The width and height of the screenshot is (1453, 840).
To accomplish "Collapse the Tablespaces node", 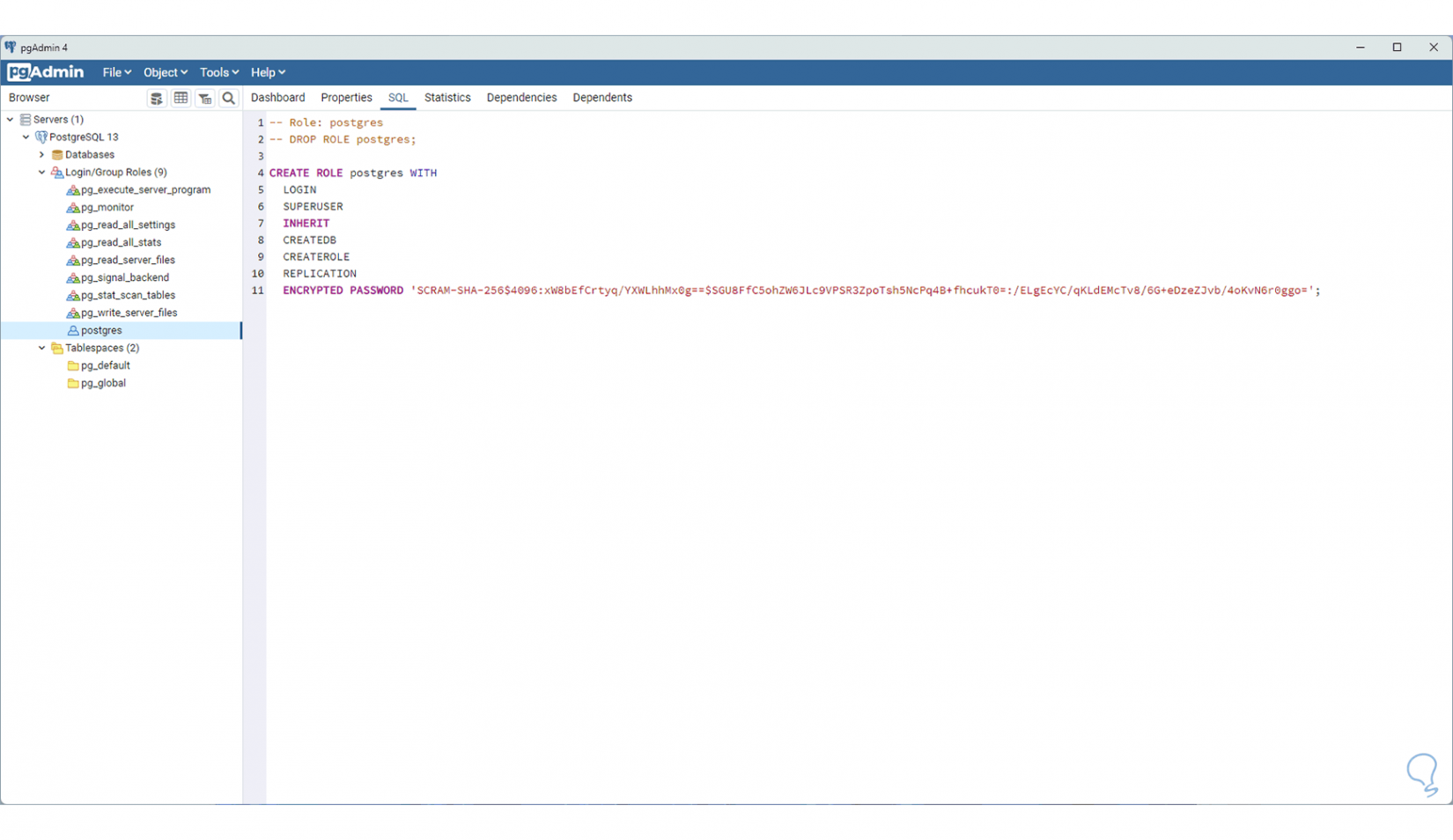I will pyautogui.click(x=42, y=349).
